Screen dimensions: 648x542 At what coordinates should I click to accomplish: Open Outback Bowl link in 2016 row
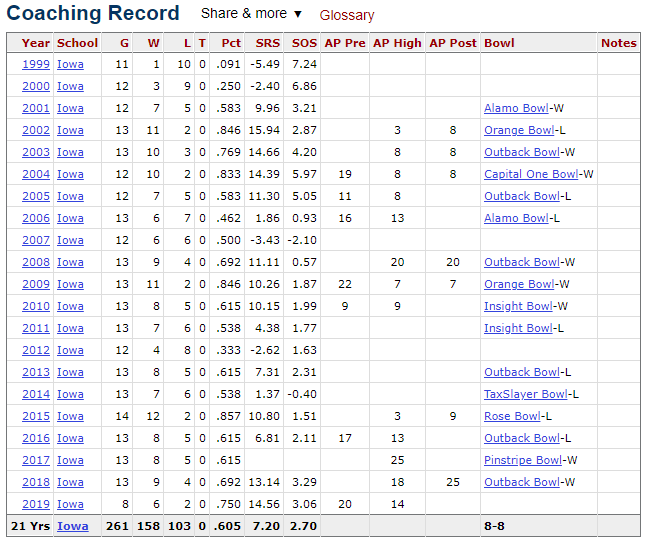[x=522, y=438]
